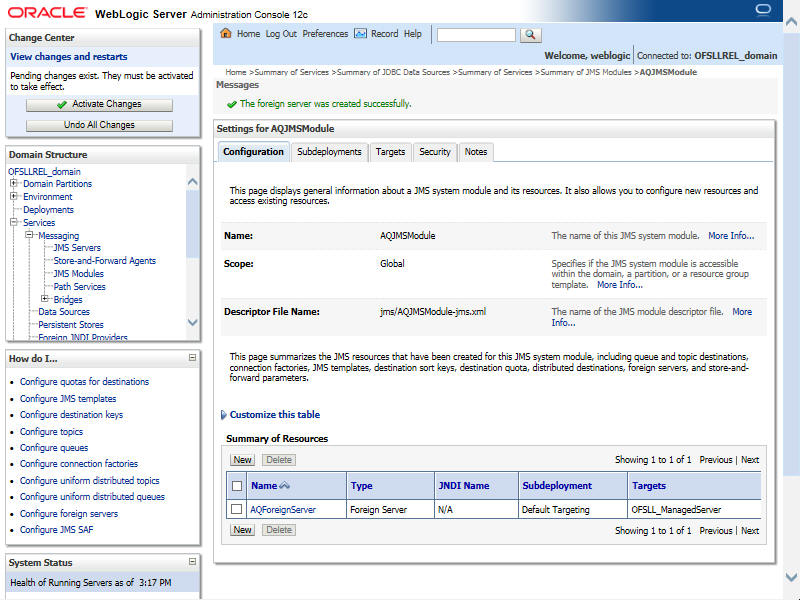Image resolution: width=800 pixels, height=600 pixels.
Task: Open Configure uniform distributed topics link
Action: click(x=89, y=481)
